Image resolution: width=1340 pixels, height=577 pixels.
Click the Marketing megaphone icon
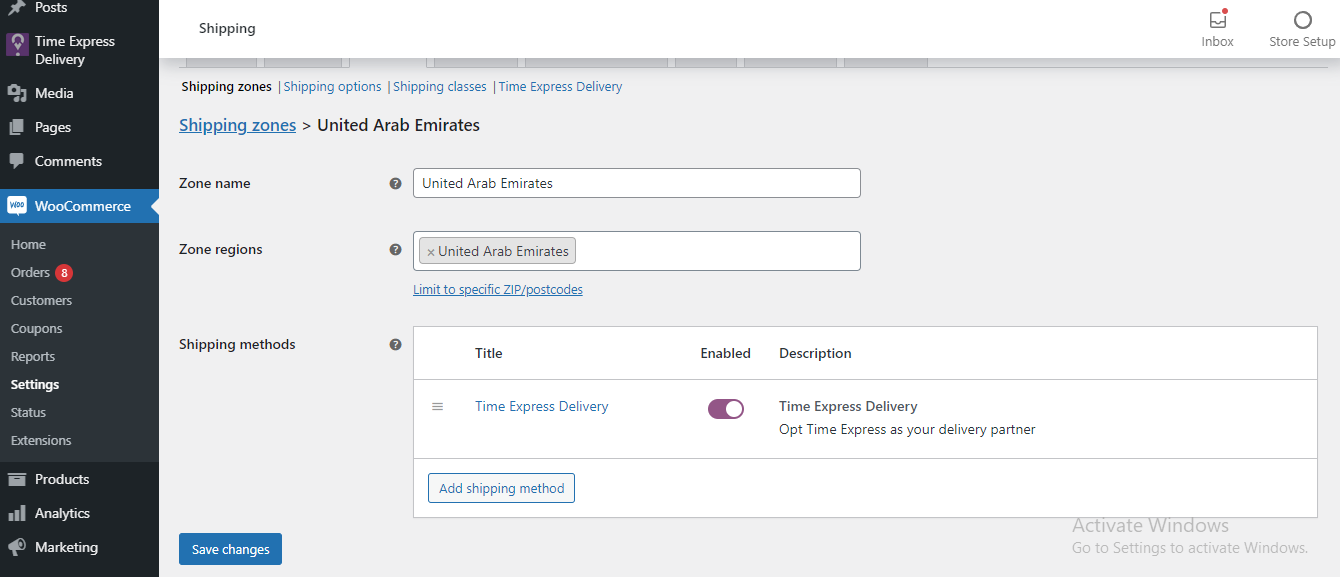[17, 547]
